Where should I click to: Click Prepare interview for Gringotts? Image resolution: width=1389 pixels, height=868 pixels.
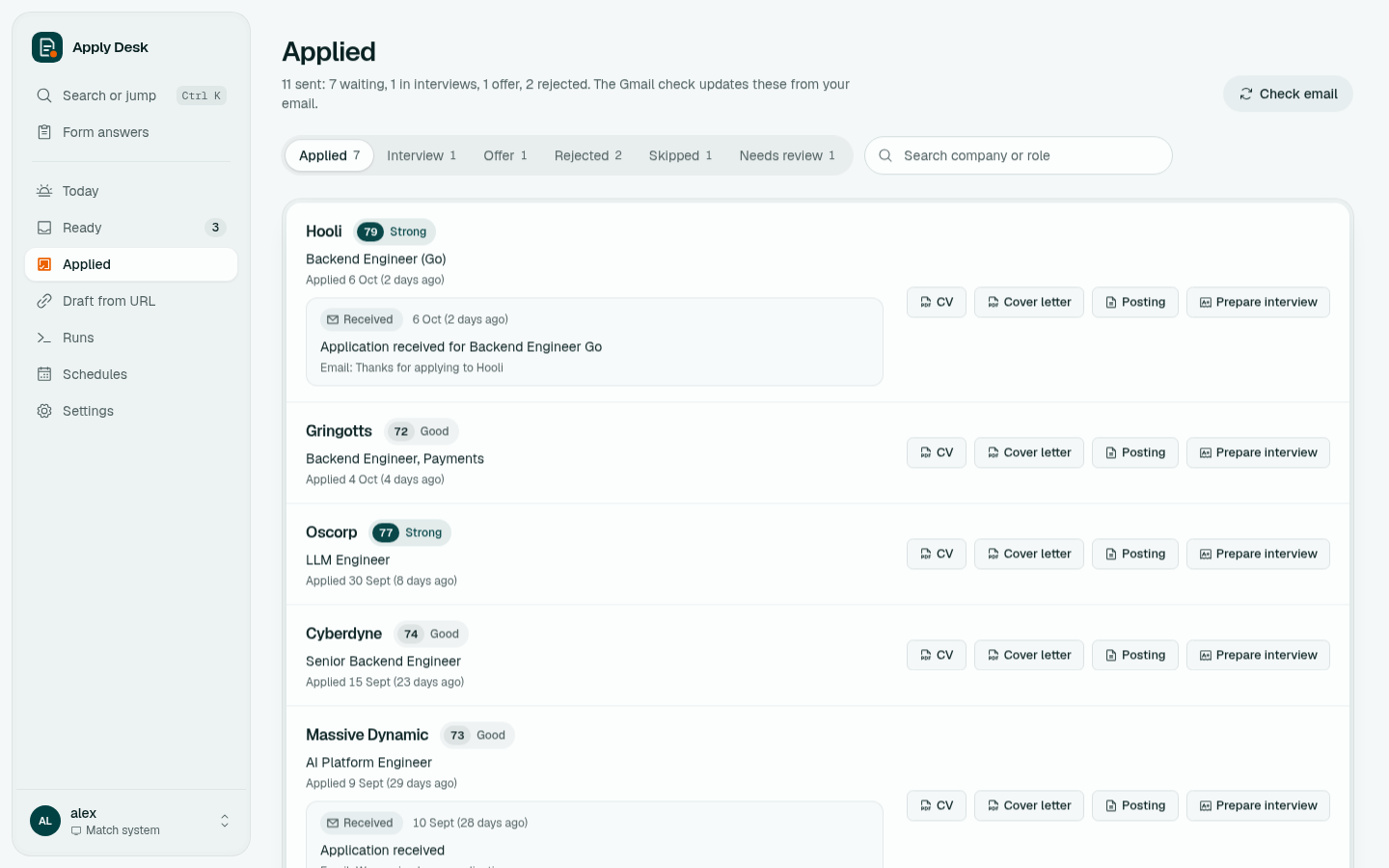(1258, 452)
